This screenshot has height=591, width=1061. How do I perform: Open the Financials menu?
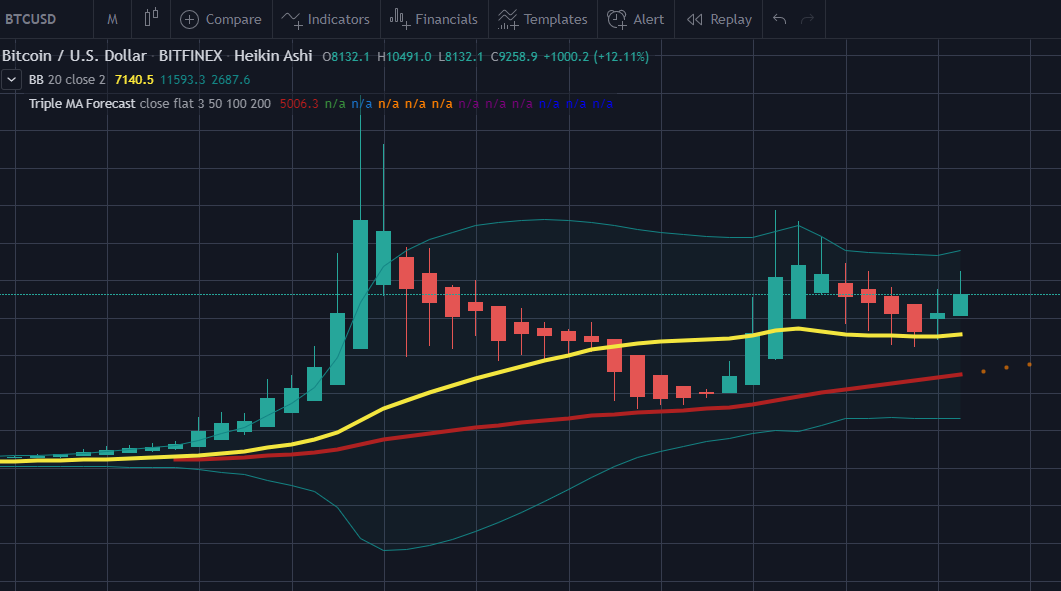[x=433, y=19]
